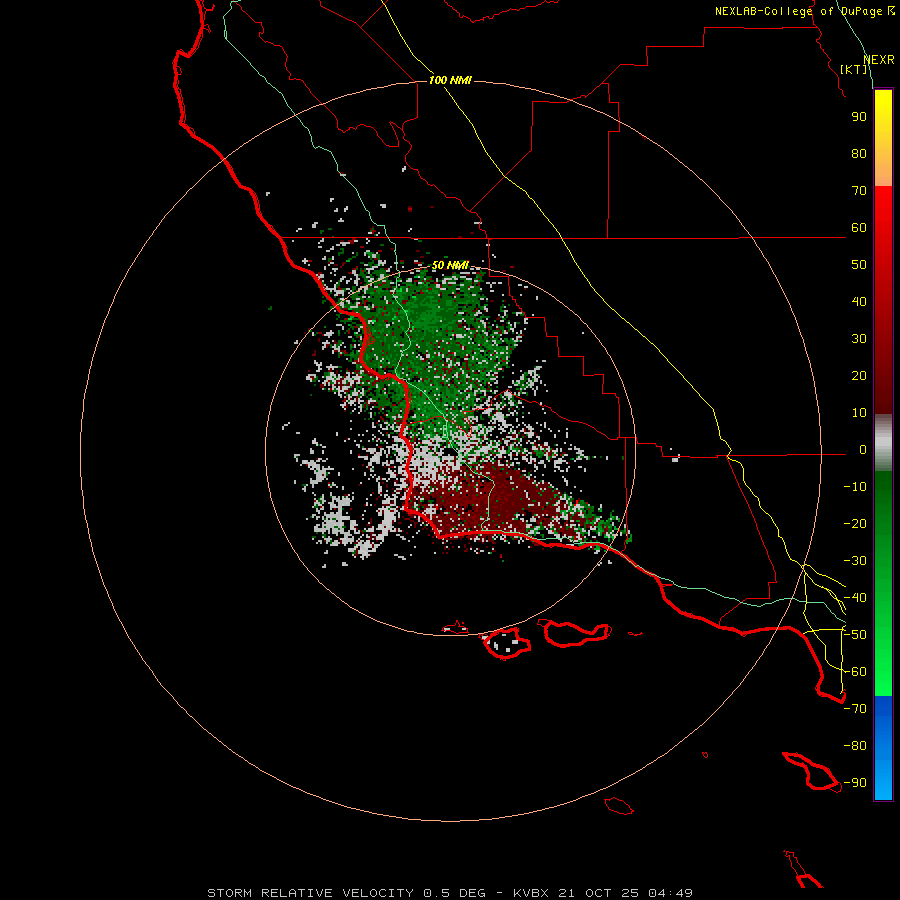
Task: Click the NEXLAB-College of DuPage header text
Action: (805, 11)
